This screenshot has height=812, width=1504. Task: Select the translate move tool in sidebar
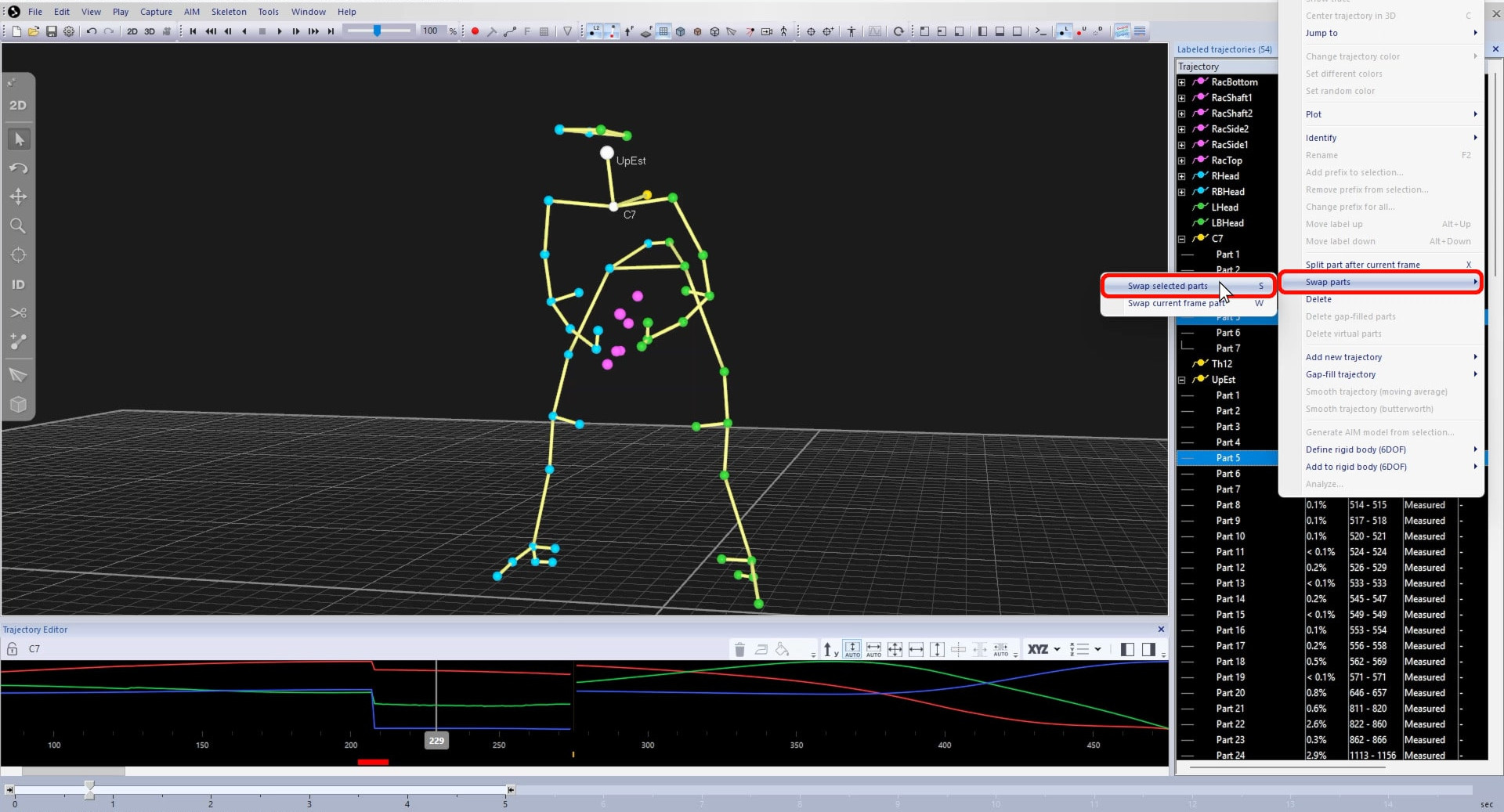point(18,197)
